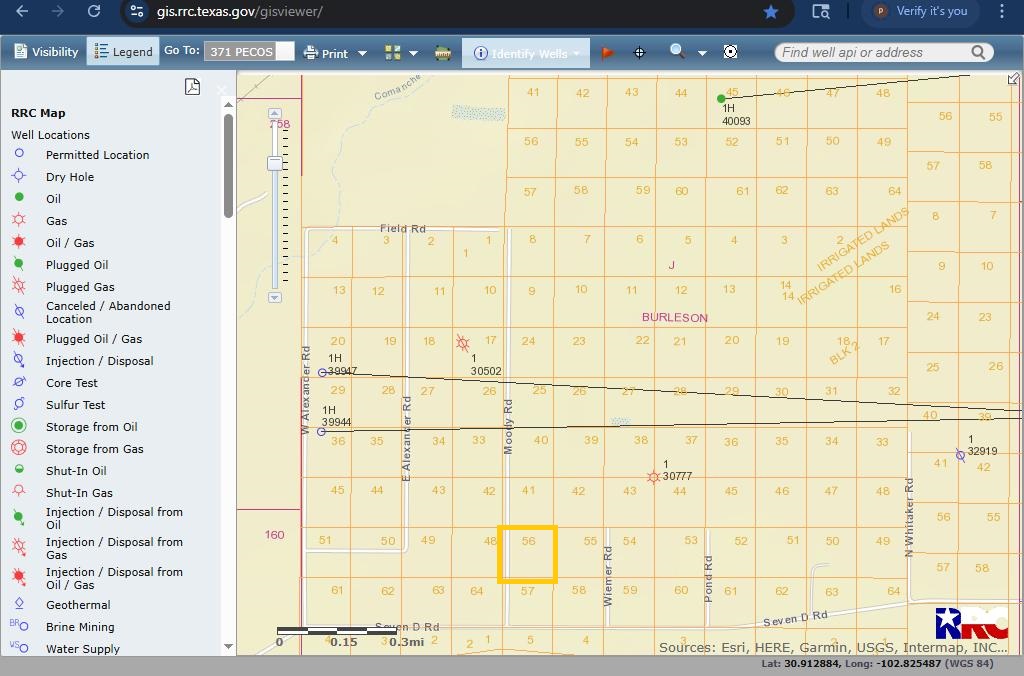The image size is (1024, 676).
Task: Click the Storage from Oil legend entry
Action: tap(91, 427)
